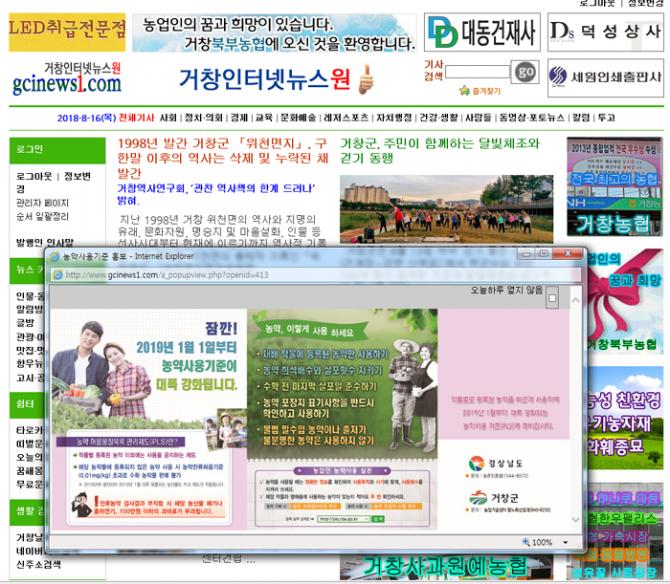Image resolution: width=670 pixels, height=584 pixels.
Task: Click the 잠깐! 농약사용기준 poster image
Action: [149, 420]
